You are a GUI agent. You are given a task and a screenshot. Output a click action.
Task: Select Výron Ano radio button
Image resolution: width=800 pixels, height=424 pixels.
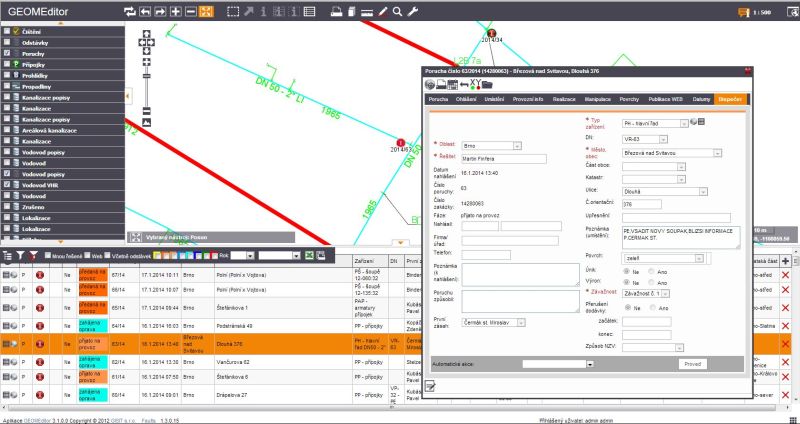coord(652,282)
